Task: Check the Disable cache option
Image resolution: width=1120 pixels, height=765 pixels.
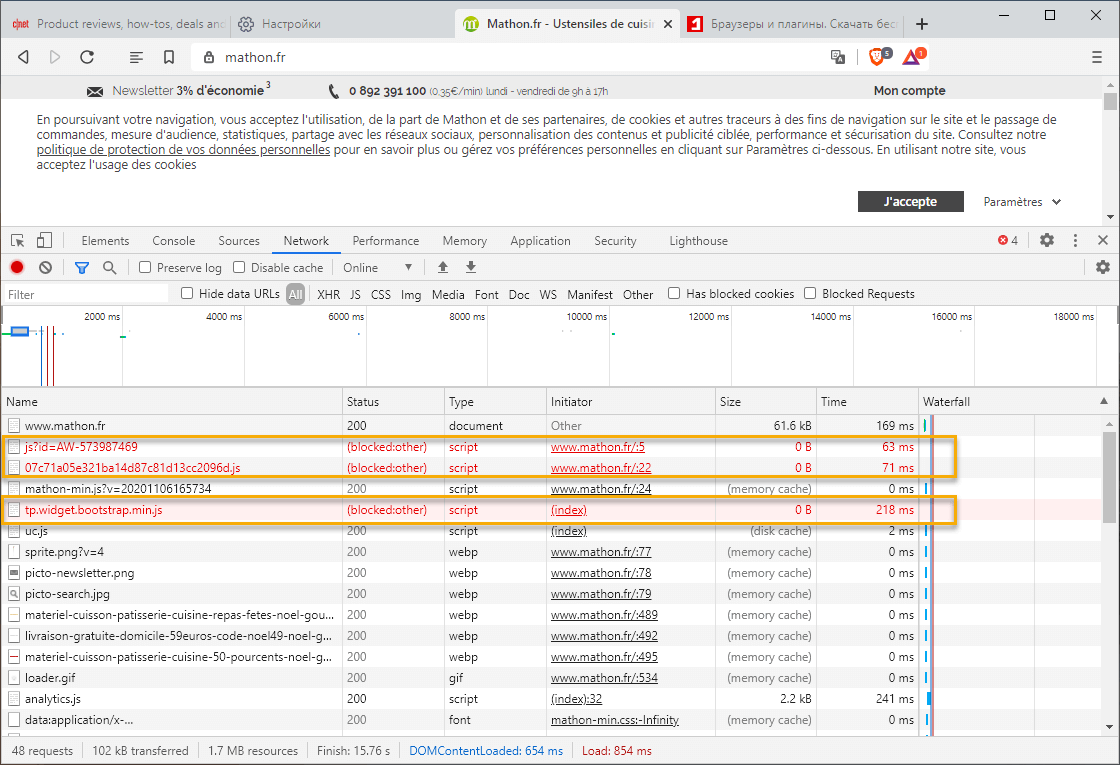Action: 239,268
